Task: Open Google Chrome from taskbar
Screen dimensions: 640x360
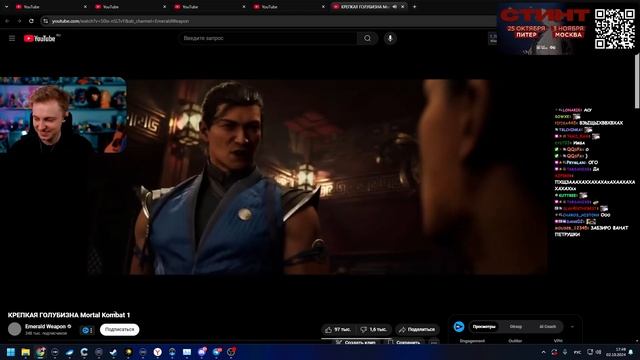Action: point(40,352)
